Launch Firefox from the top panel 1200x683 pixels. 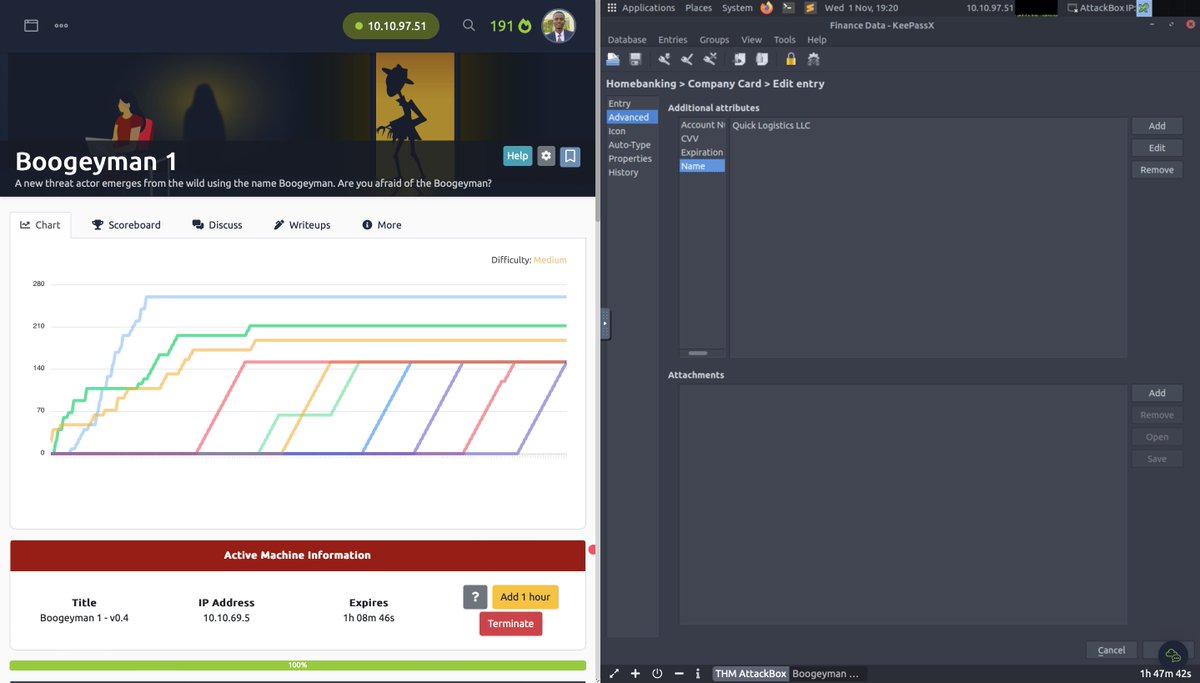[x=767, y=8]
